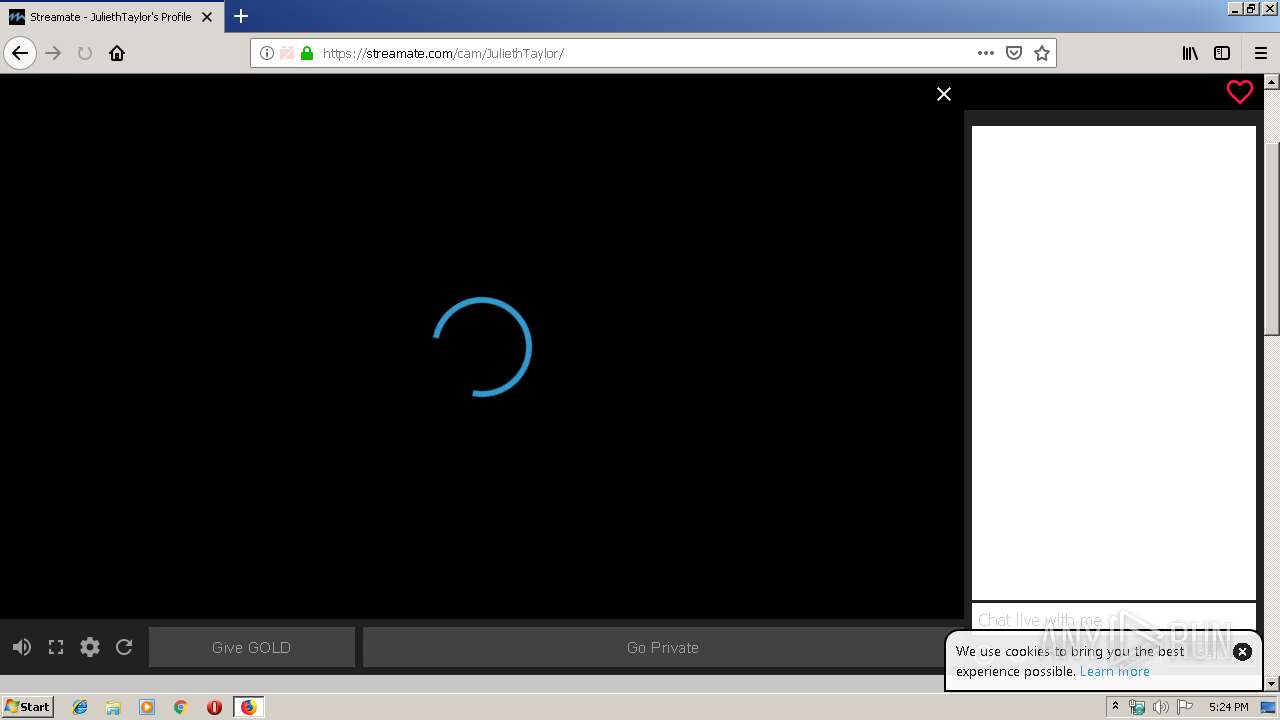
Task: Open the Library bookmarks menu
Action: (1190, 53)
